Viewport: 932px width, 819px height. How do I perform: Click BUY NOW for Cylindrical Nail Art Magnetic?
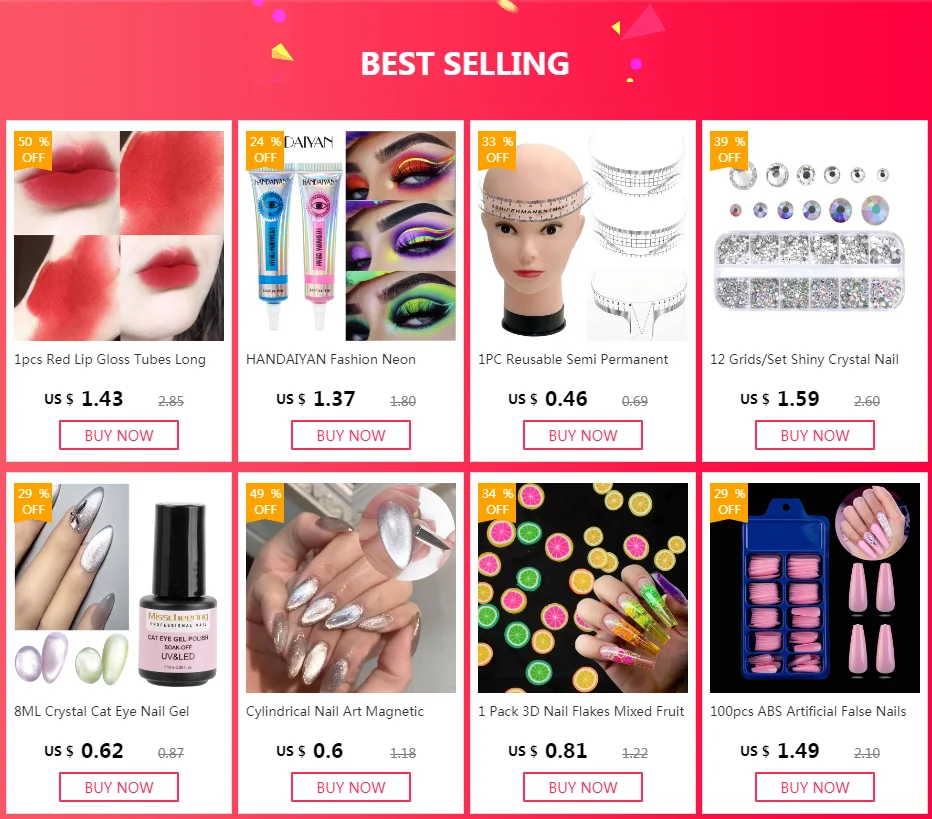click(x=351, y=787)
